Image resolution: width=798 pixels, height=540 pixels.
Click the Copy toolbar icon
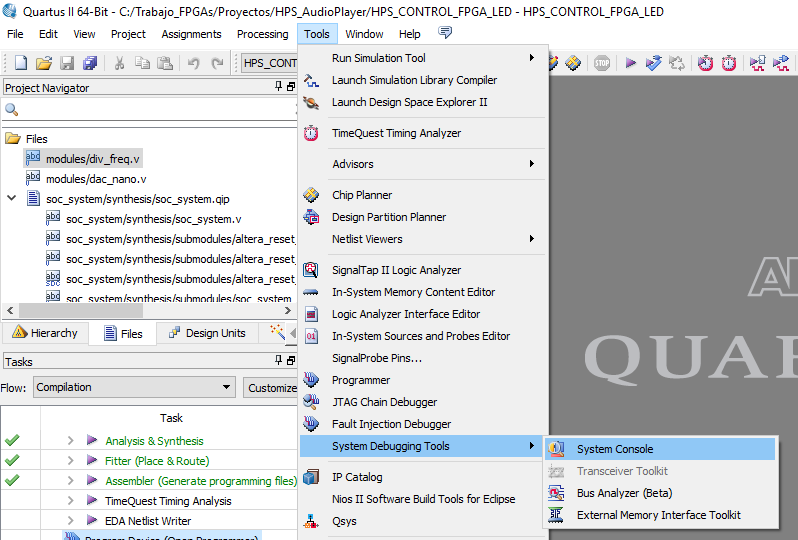(142, 63)
